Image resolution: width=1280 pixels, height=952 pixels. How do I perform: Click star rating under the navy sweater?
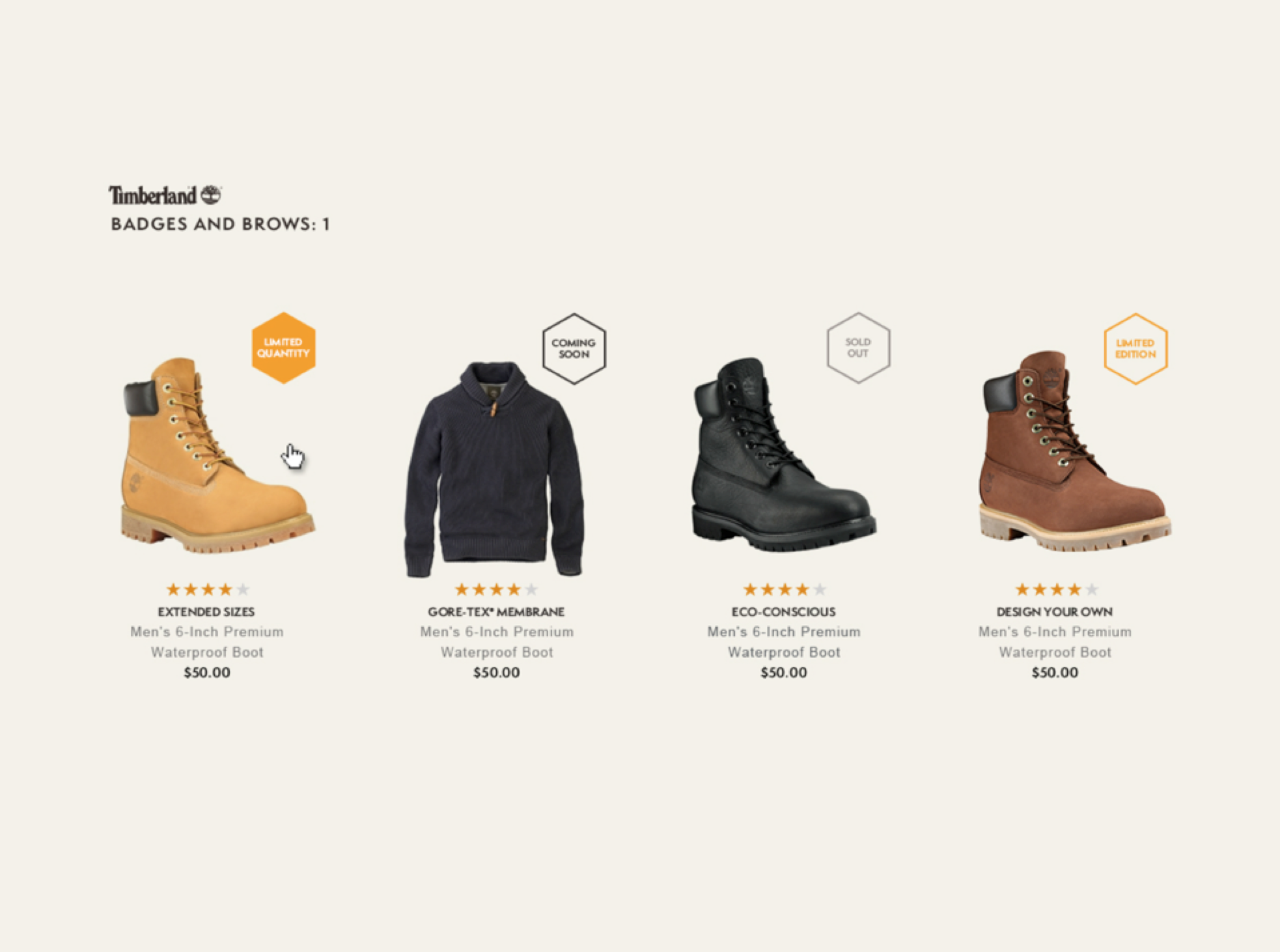click(x=496, y=589)
